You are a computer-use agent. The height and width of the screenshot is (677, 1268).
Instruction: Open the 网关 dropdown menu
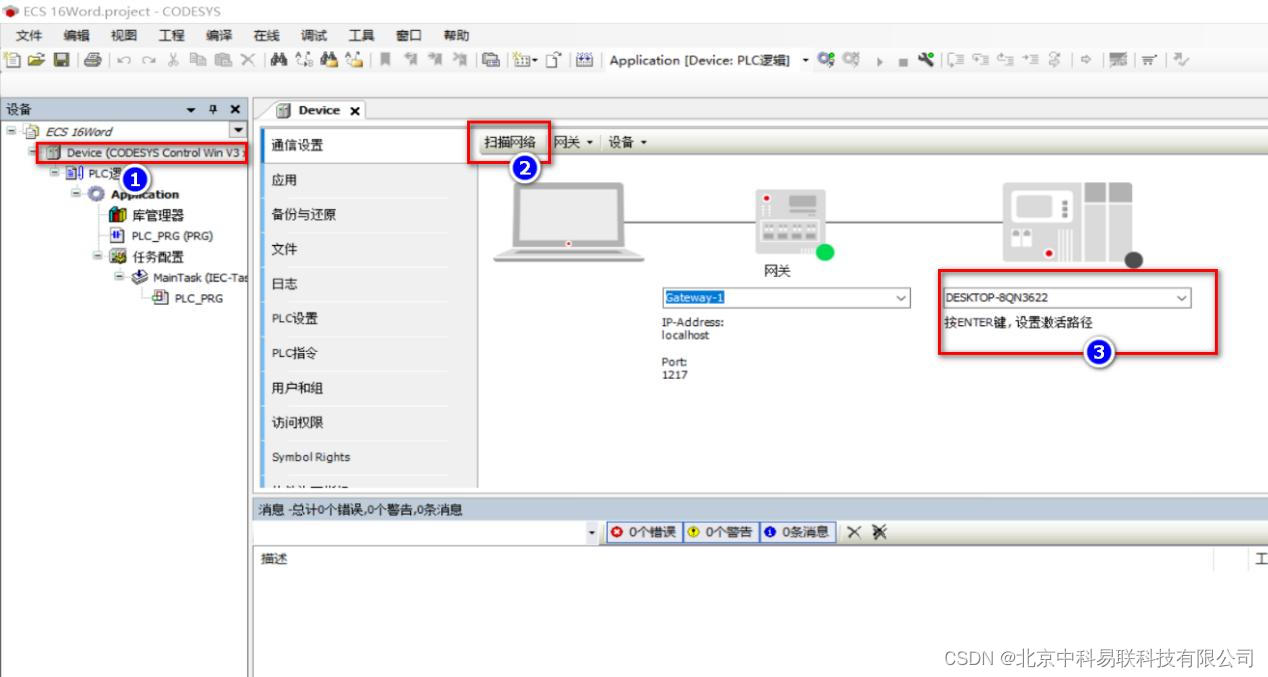tap(574, 142)
